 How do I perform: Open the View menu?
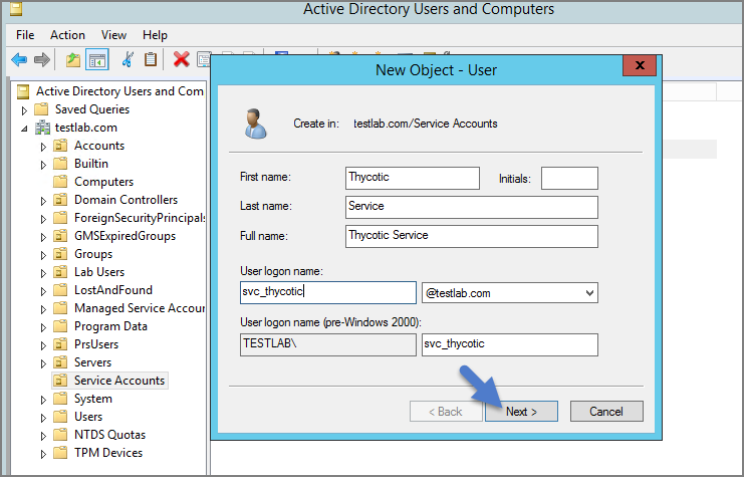pyautogui.click(x=113, y=35)
